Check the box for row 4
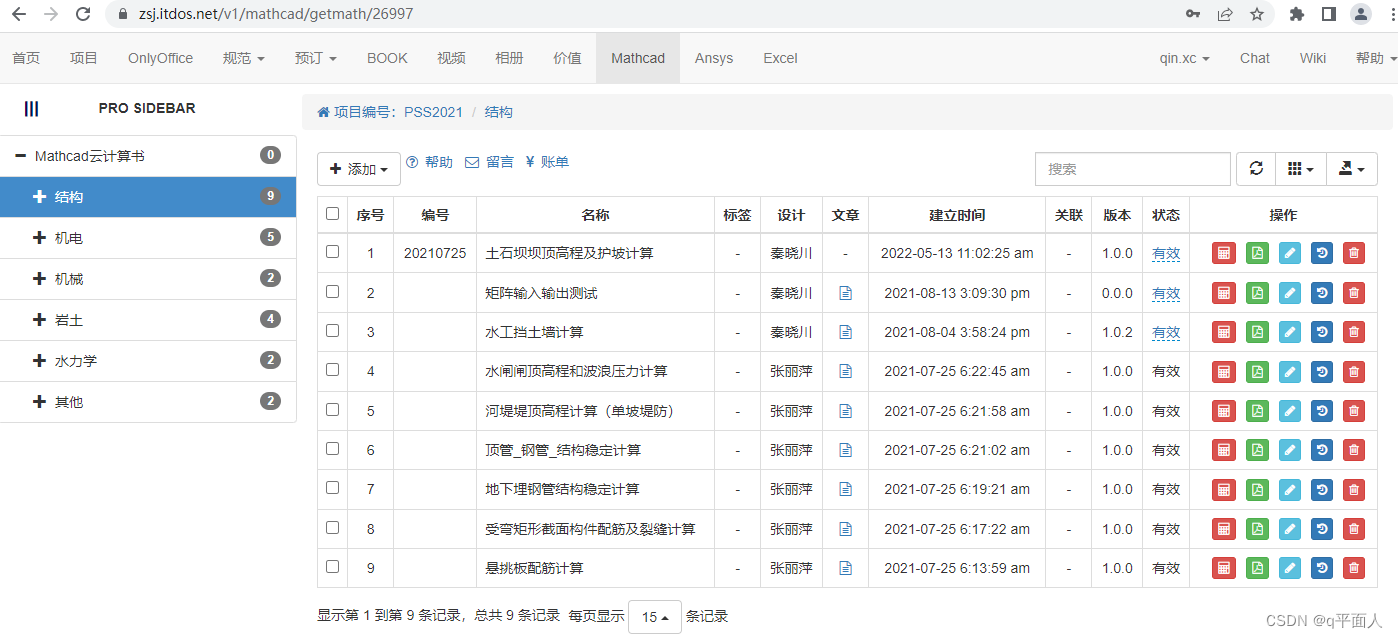The image size is (1398, 638). click(x=333, y=370)
